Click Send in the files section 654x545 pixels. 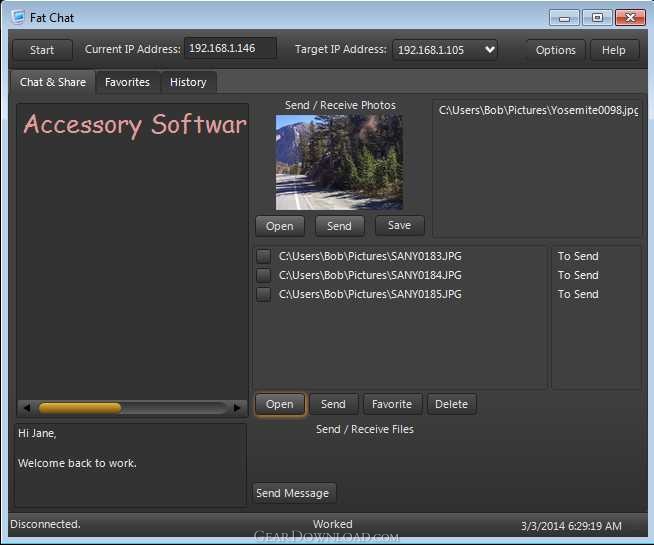click(x=333, y=404)
